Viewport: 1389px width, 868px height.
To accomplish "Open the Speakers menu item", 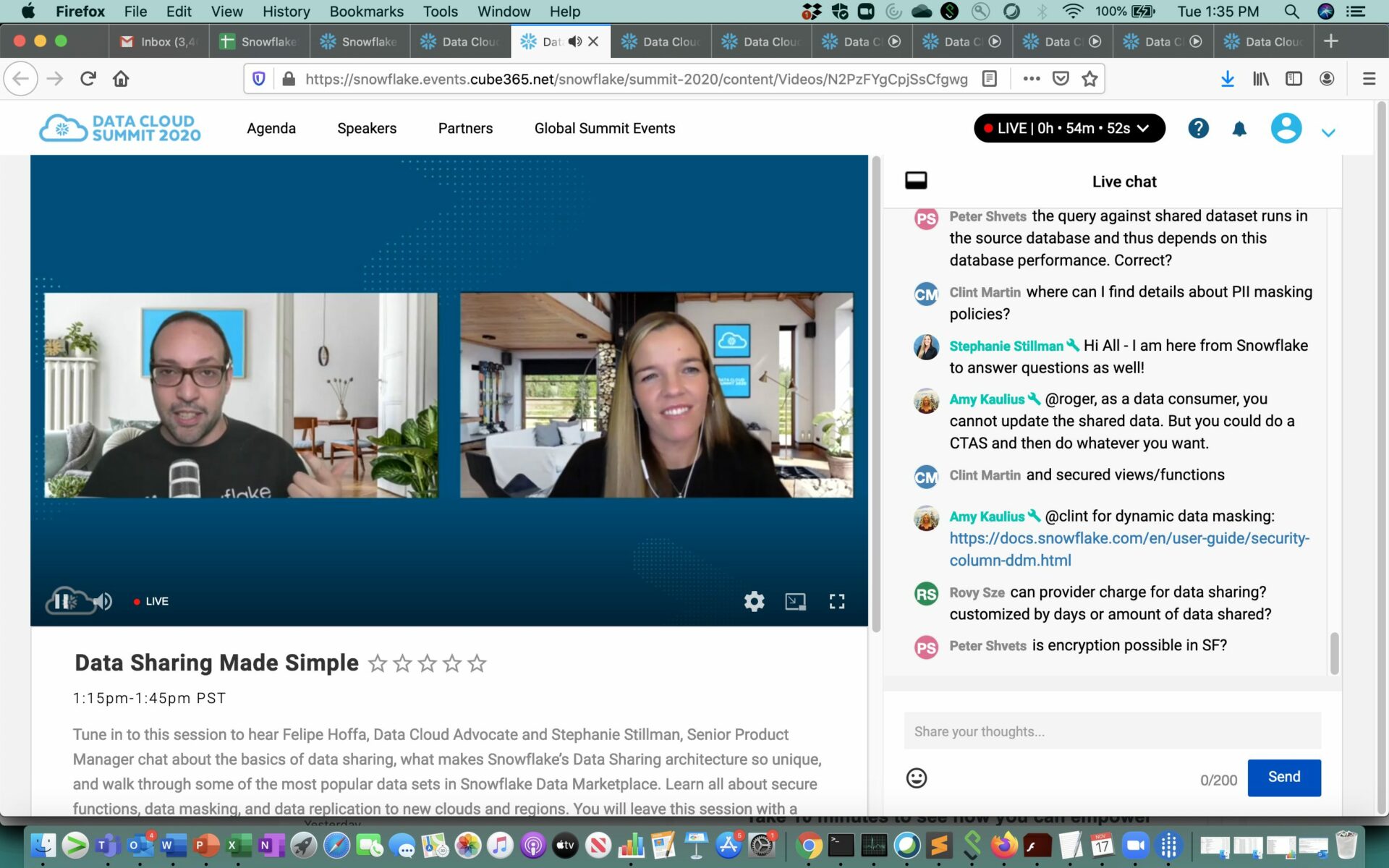I will [366, 128].
